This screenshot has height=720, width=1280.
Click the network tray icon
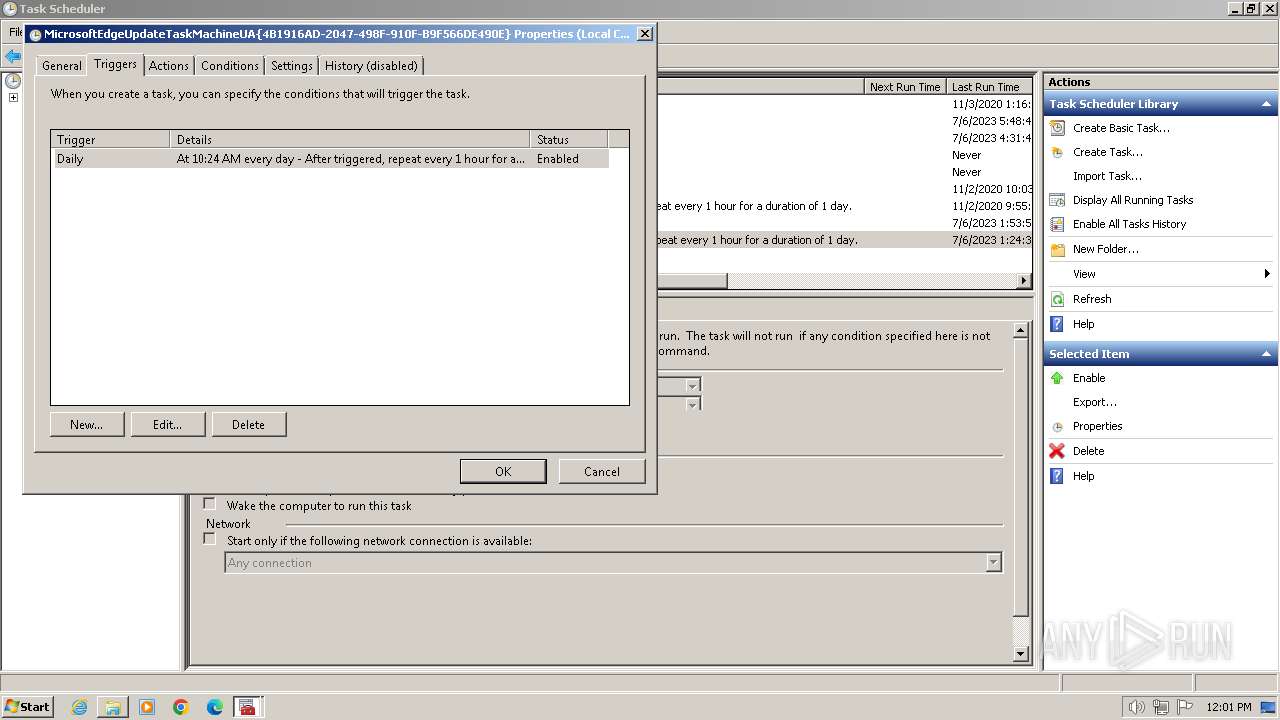click(x=1161, y=707)
